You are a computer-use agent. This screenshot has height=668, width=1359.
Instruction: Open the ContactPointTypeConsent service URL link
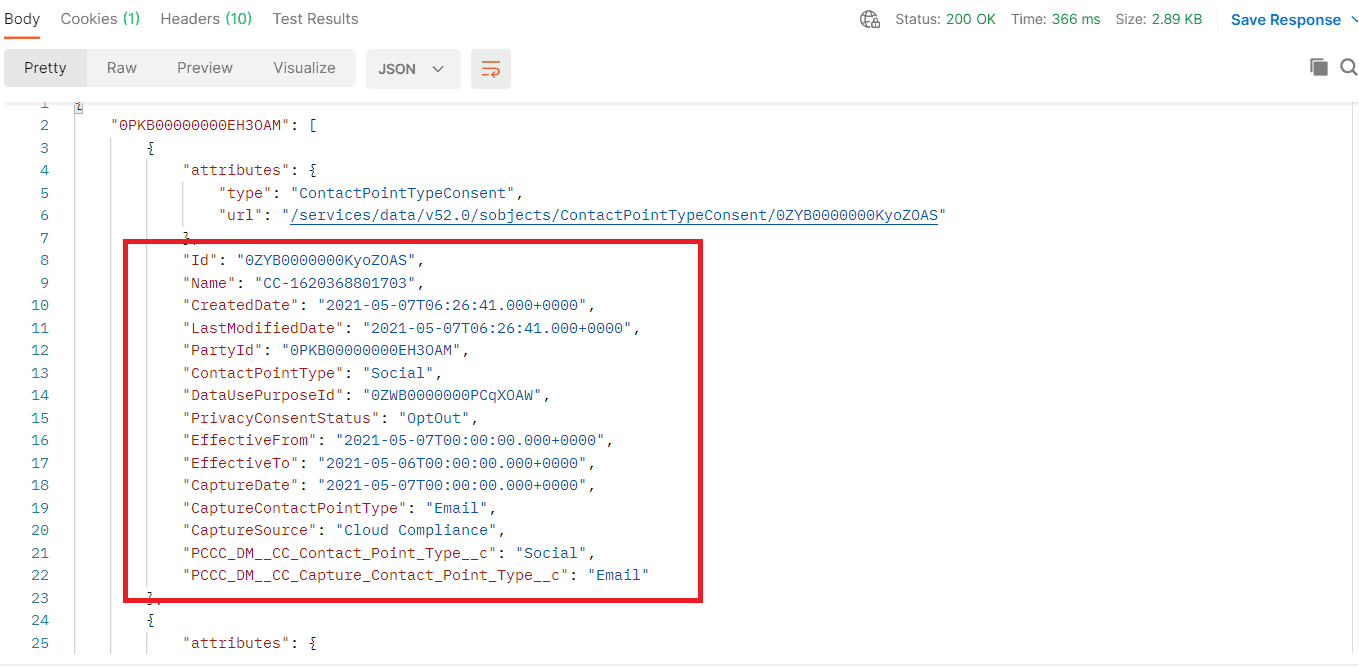[612, 214]
